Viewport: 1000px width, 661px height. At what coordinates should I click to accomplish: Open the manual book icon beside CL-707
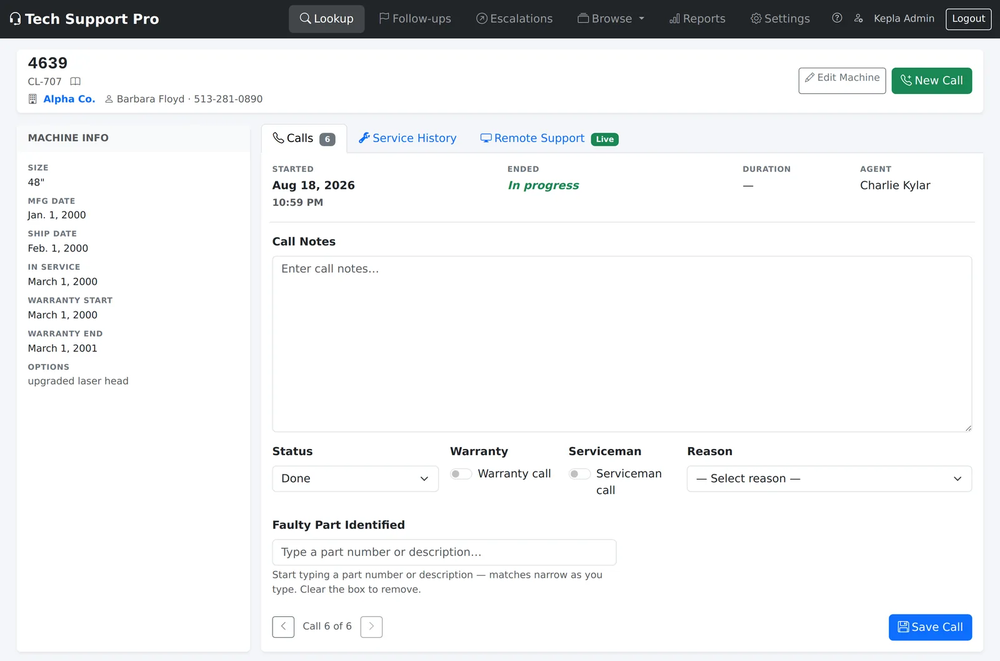[75, 82]
